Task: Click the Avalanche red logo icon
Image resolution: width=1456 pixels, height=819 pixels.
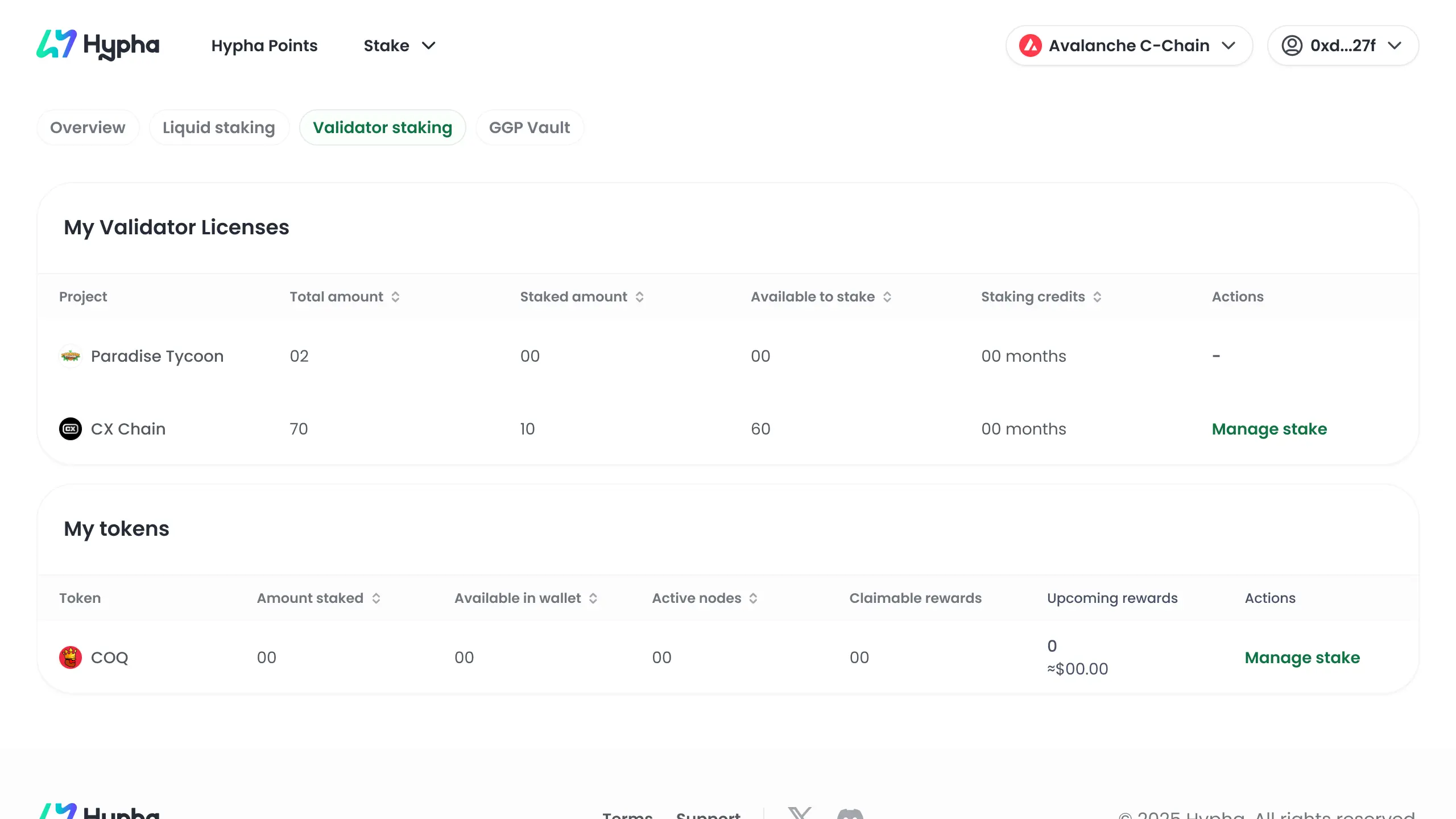Action: pyautogui.click(x=1030, y=45)
